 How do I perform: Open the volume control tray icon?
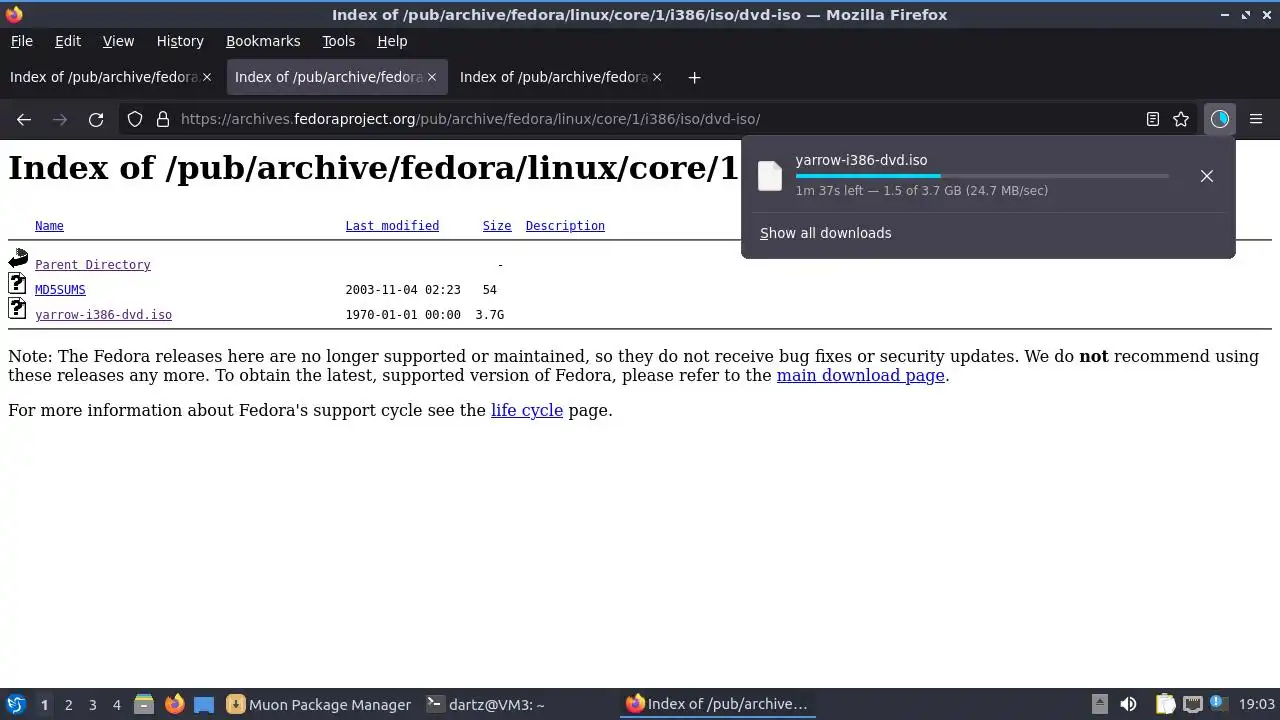coord(1128,704)
